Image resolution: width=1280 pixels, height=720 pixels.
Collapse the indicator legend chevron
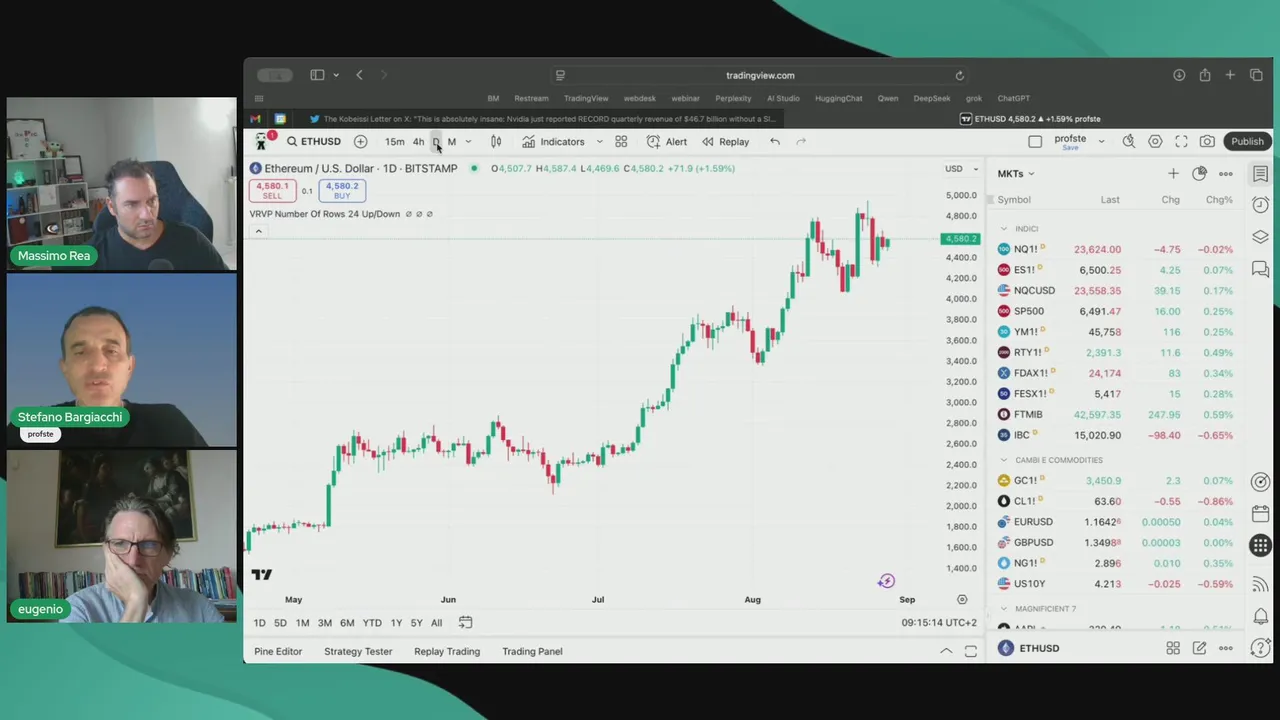click(x=258, y=232)
